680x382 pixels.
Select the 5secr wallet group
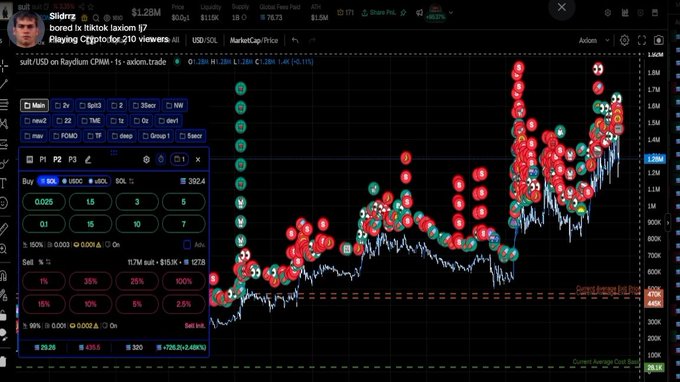(x=190, y=136)
